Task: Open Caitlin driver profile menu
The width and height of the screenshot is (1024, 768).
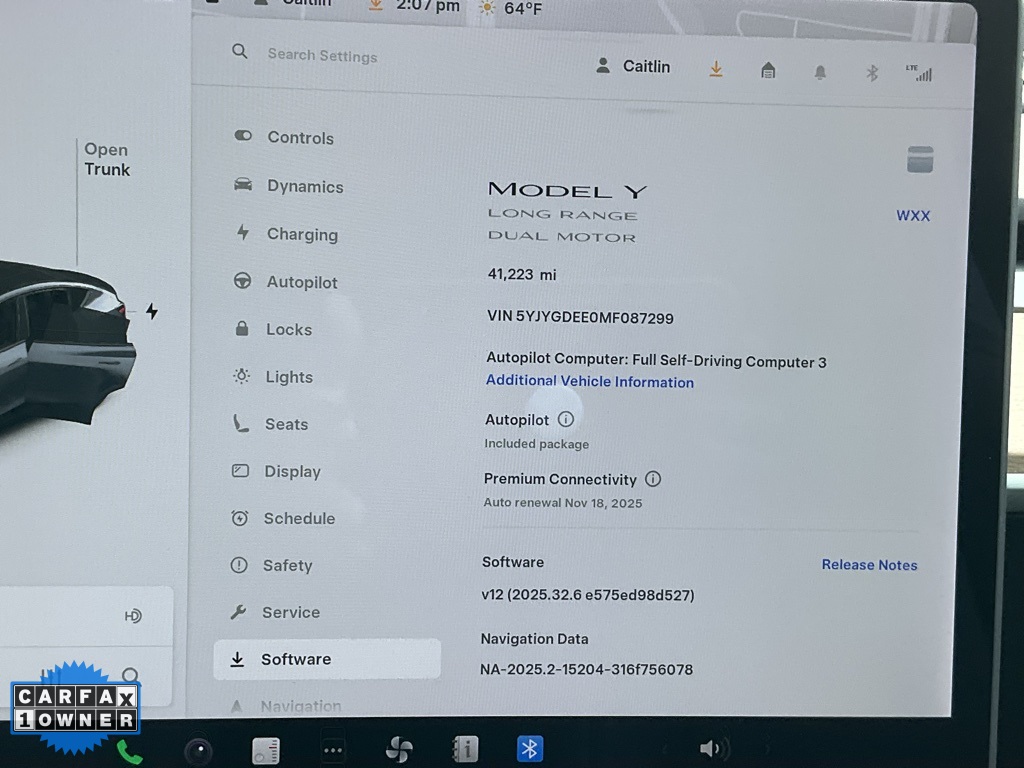Action: (634, 66)
